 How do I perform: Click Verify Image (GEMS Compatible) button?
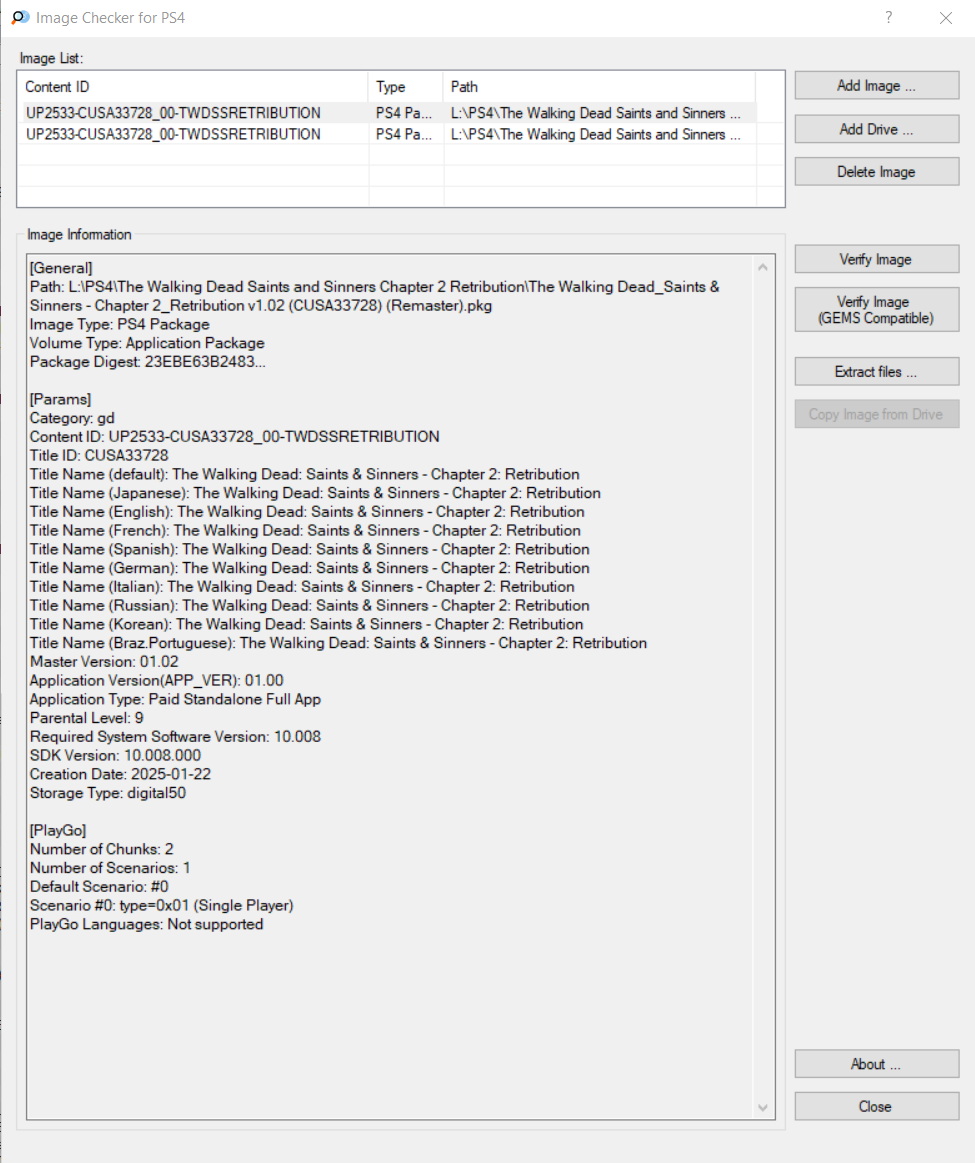[x=876, y=310]
